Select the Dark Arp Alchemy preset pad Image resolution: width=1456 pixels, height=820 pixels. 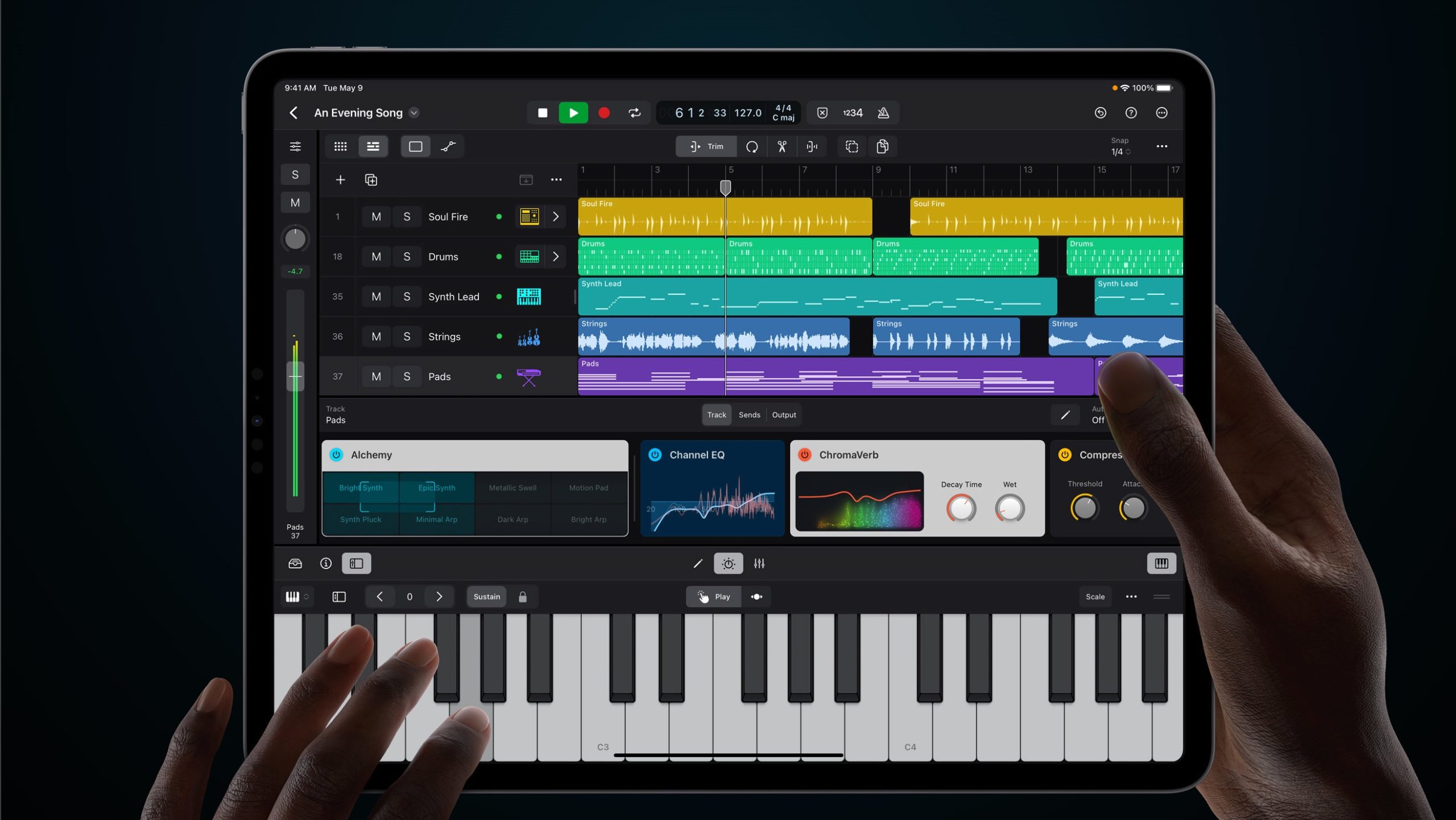512,519
